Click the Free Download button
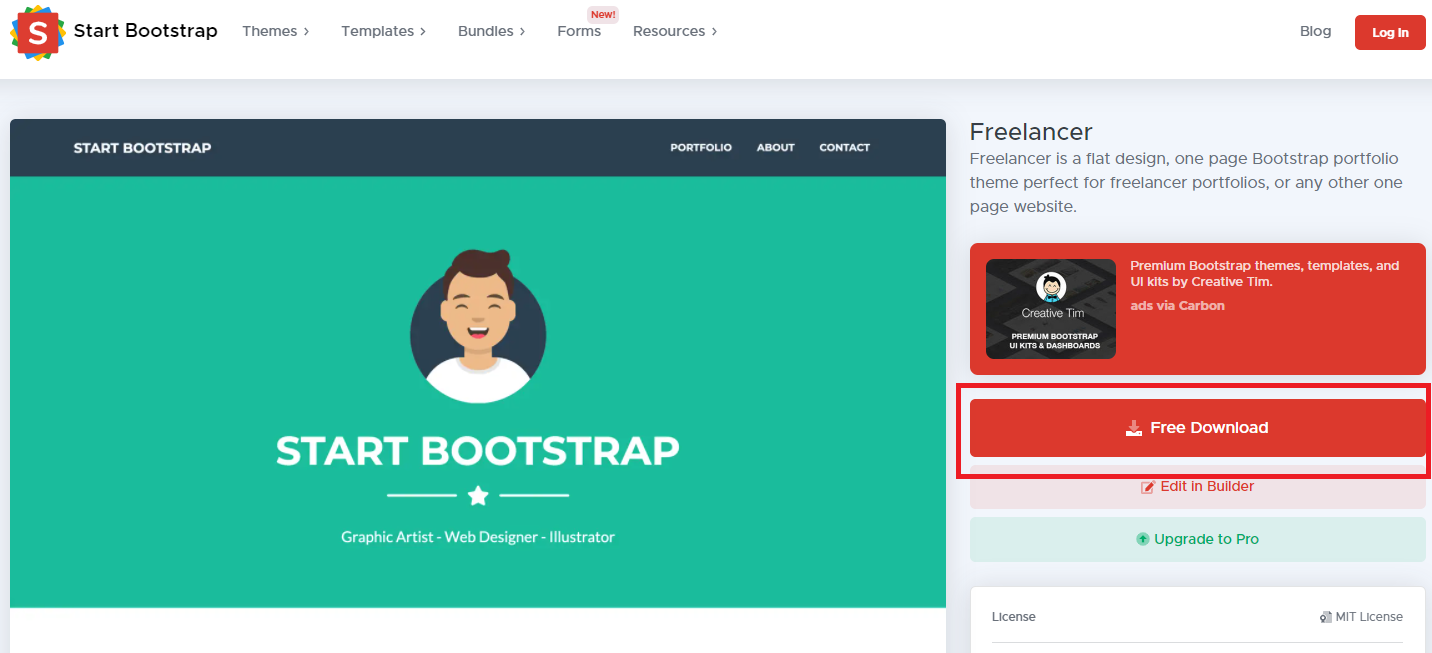The width and height of the screenshot is (1432, 653). tap(1198, 428)
